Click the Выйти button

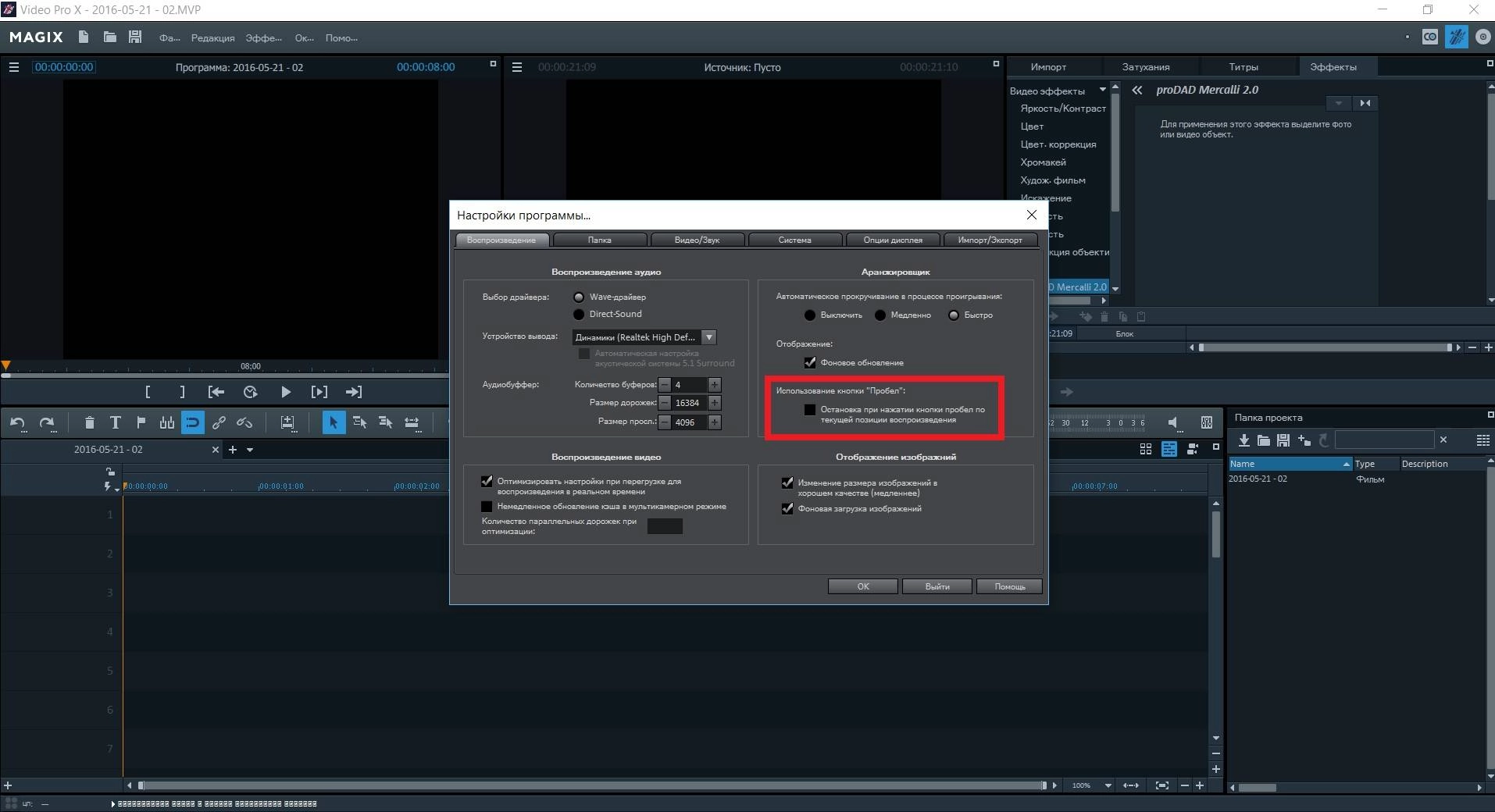tap(937, 586)
